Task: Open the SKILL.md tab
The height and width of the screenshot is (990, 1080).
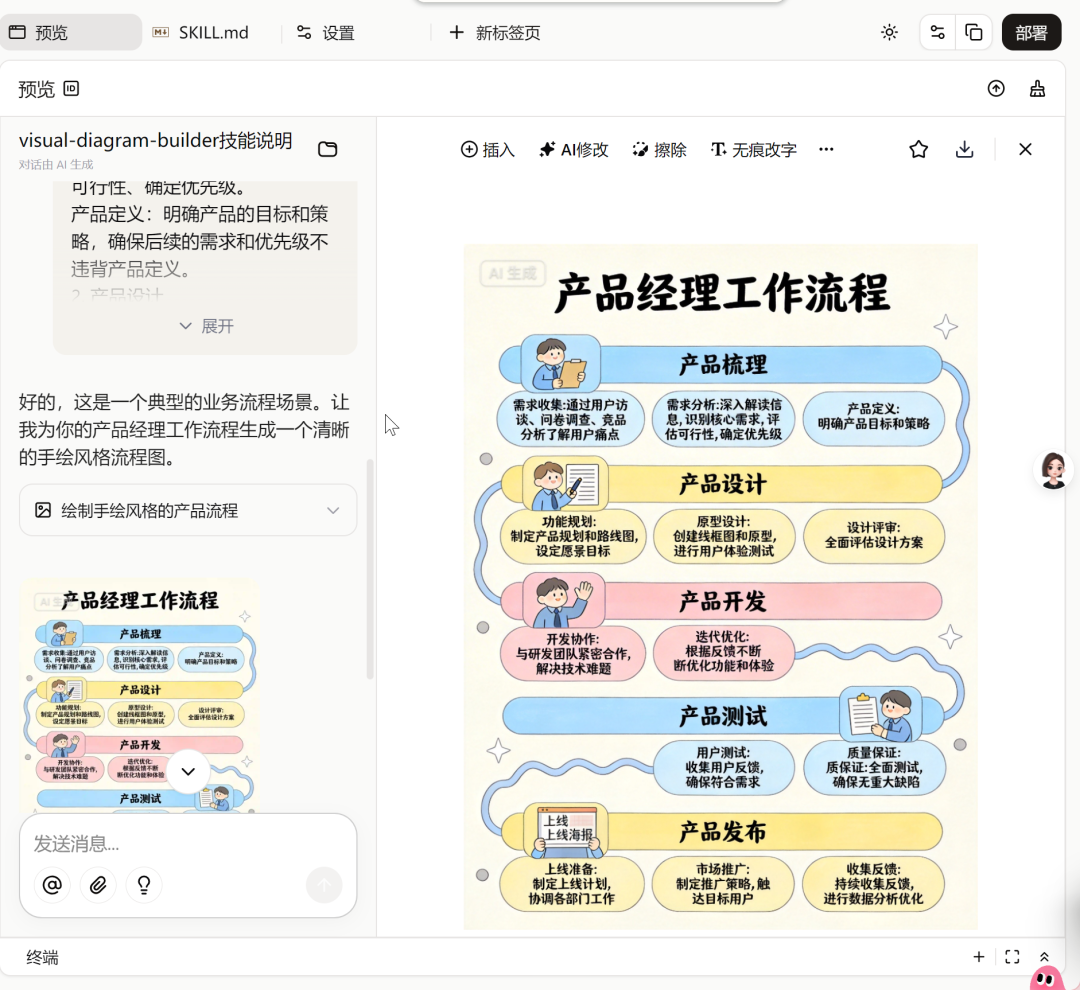Action: (x=200, y=32)
